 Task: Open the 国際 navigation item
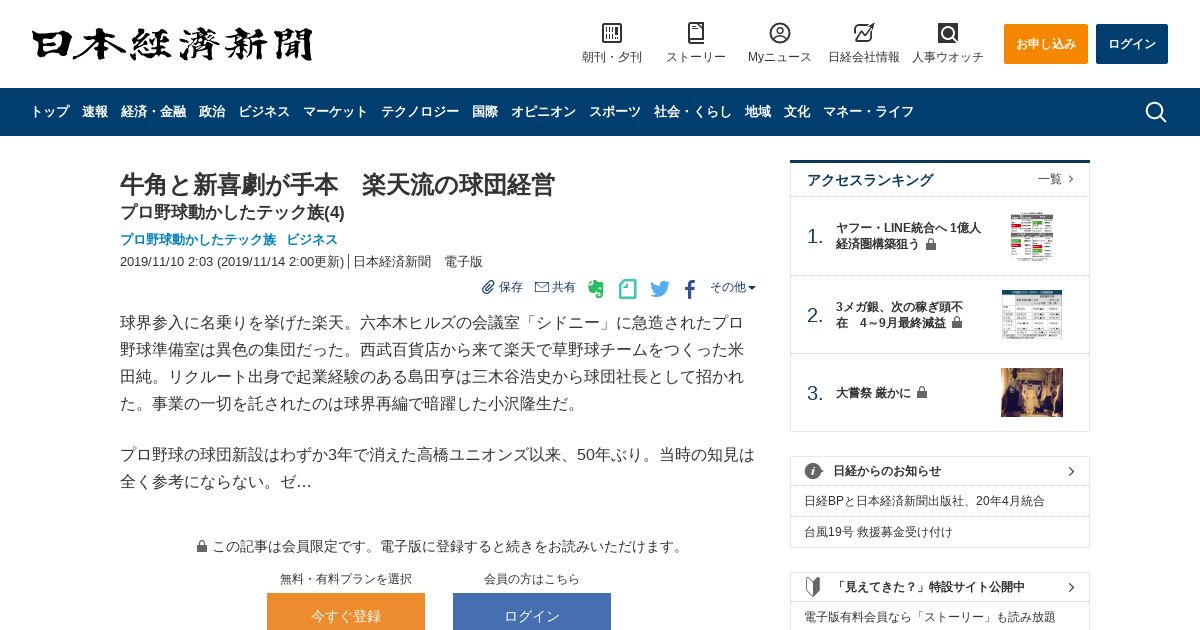(x=485, y=112)
